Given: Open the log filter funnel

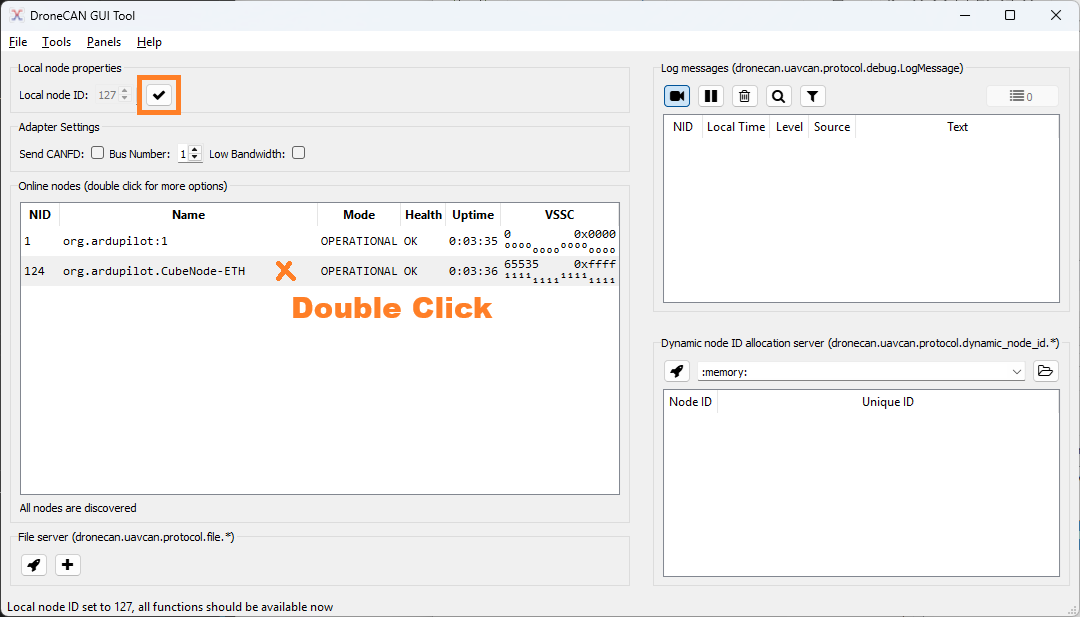Looking at the screenshot, I should pos(813,96).
